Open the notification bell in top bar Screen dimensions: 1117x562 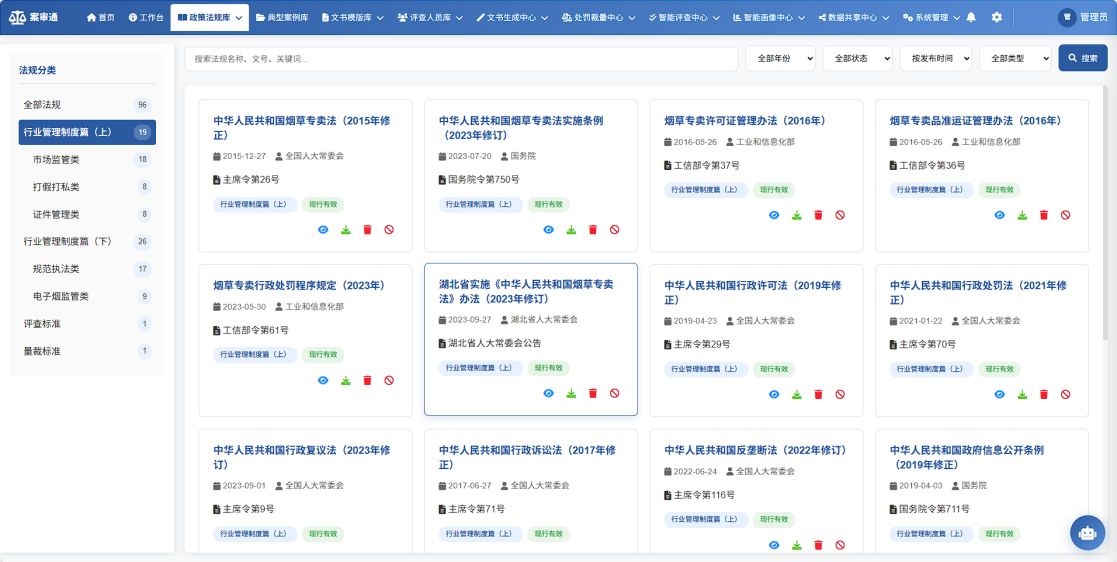[971, 18]
